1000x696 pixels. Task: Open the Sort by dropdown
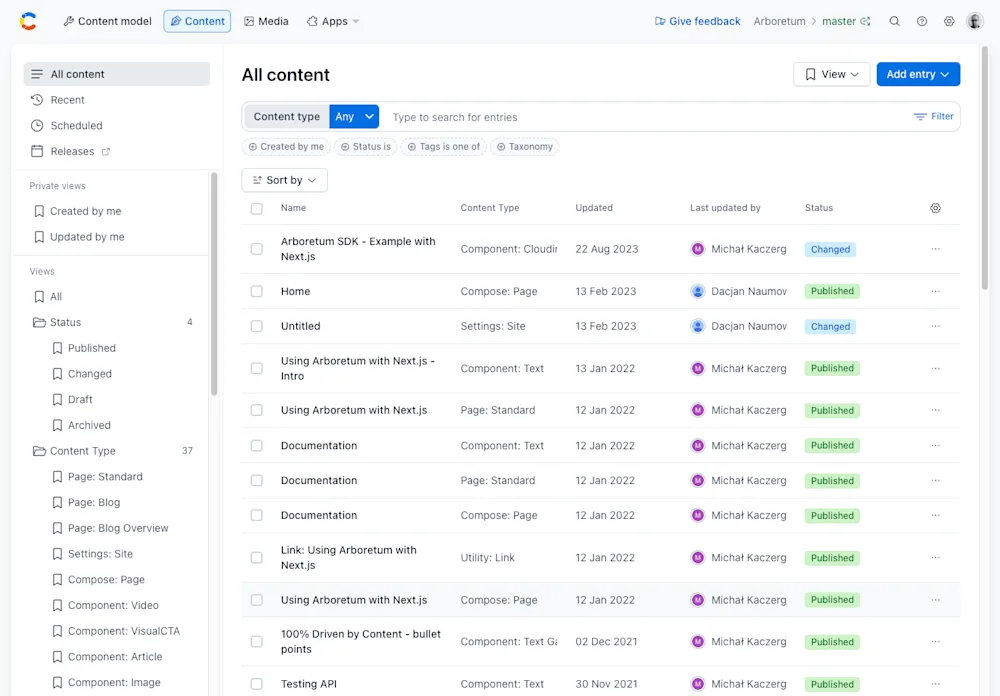[x=284, y=179]
